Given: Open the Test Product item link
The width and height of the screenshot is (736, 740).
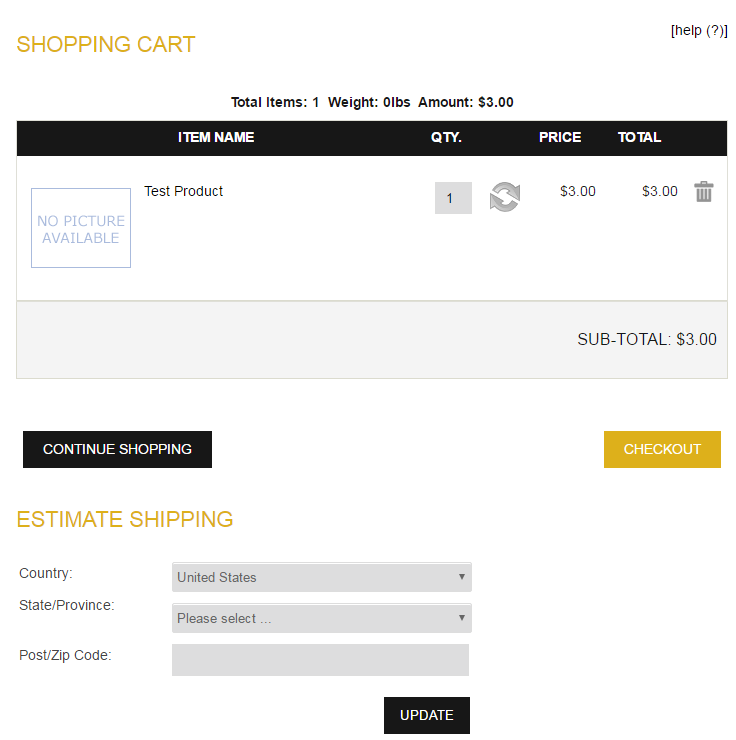Looking at the screenshot, I should pos(184,191).
